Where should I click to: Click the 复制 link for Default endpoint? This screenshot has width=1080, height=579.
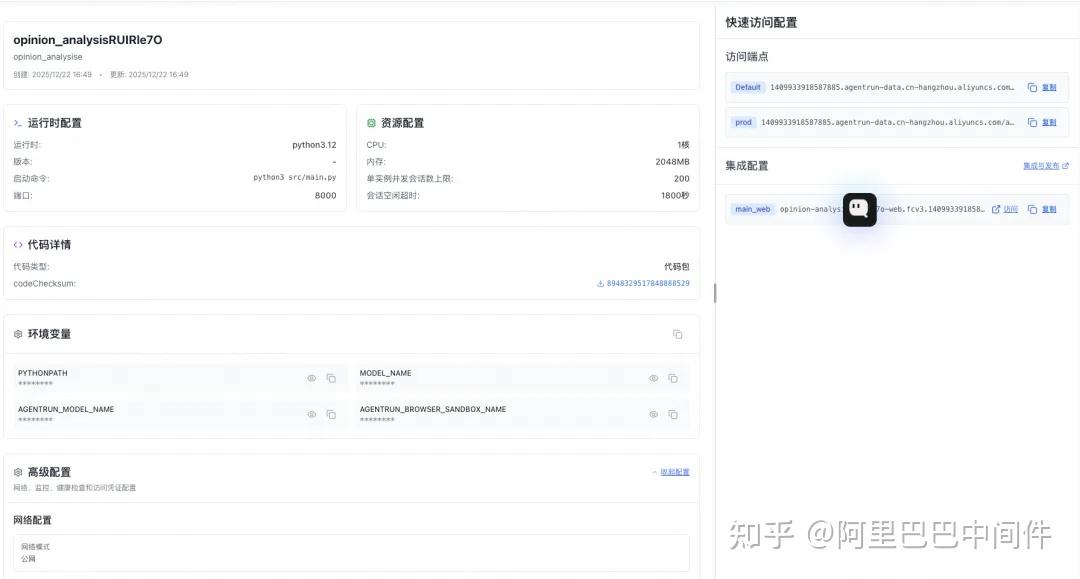[x=1049, y=87]
